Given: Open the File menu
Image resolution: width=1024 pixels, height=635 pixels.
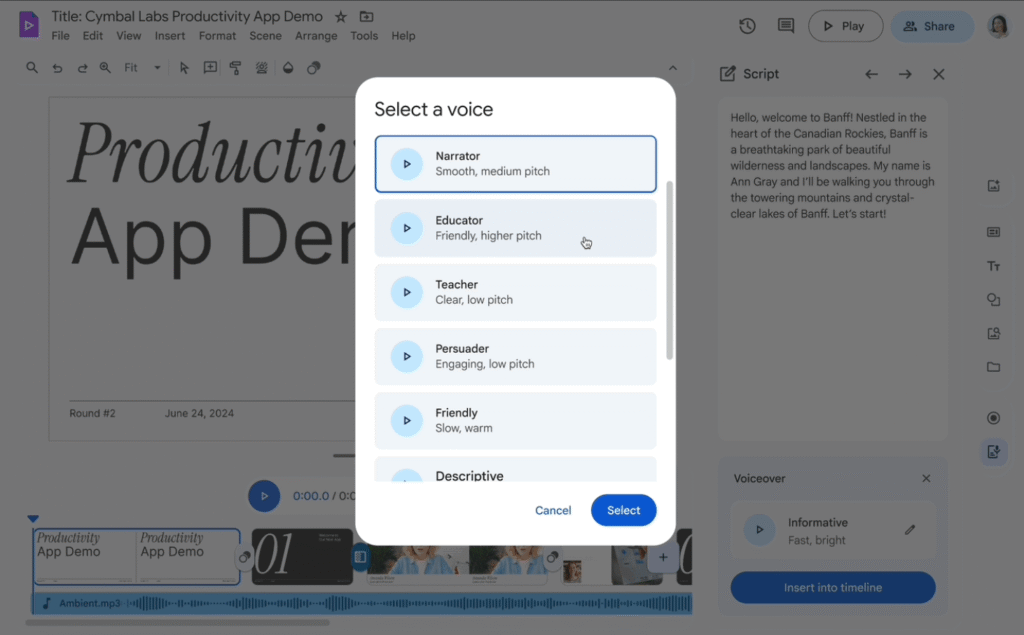Looking at the screenshot, I should [x=60, y=36].
